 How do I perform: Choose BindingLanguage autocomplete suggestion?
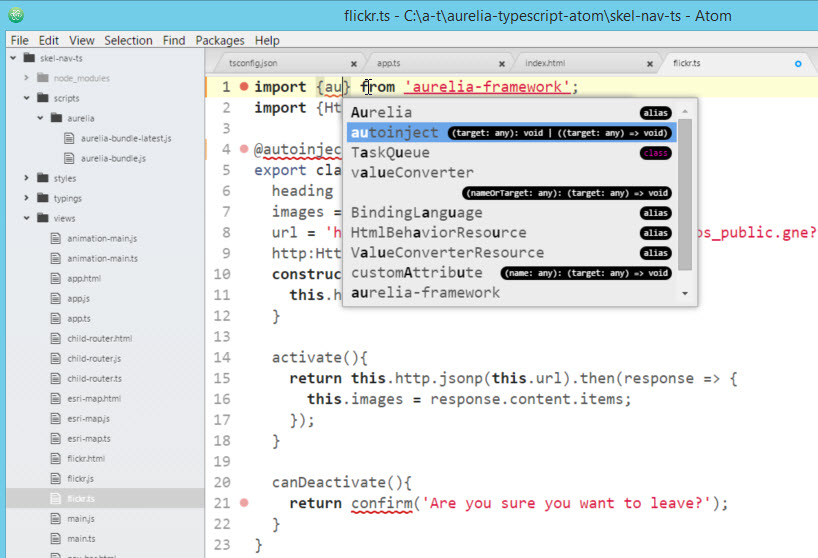pos(511,212)
